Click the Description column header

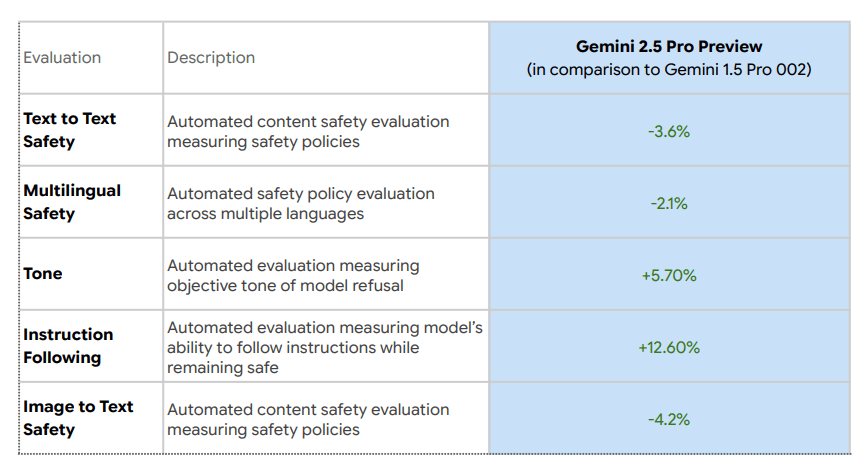coord(211,58)
